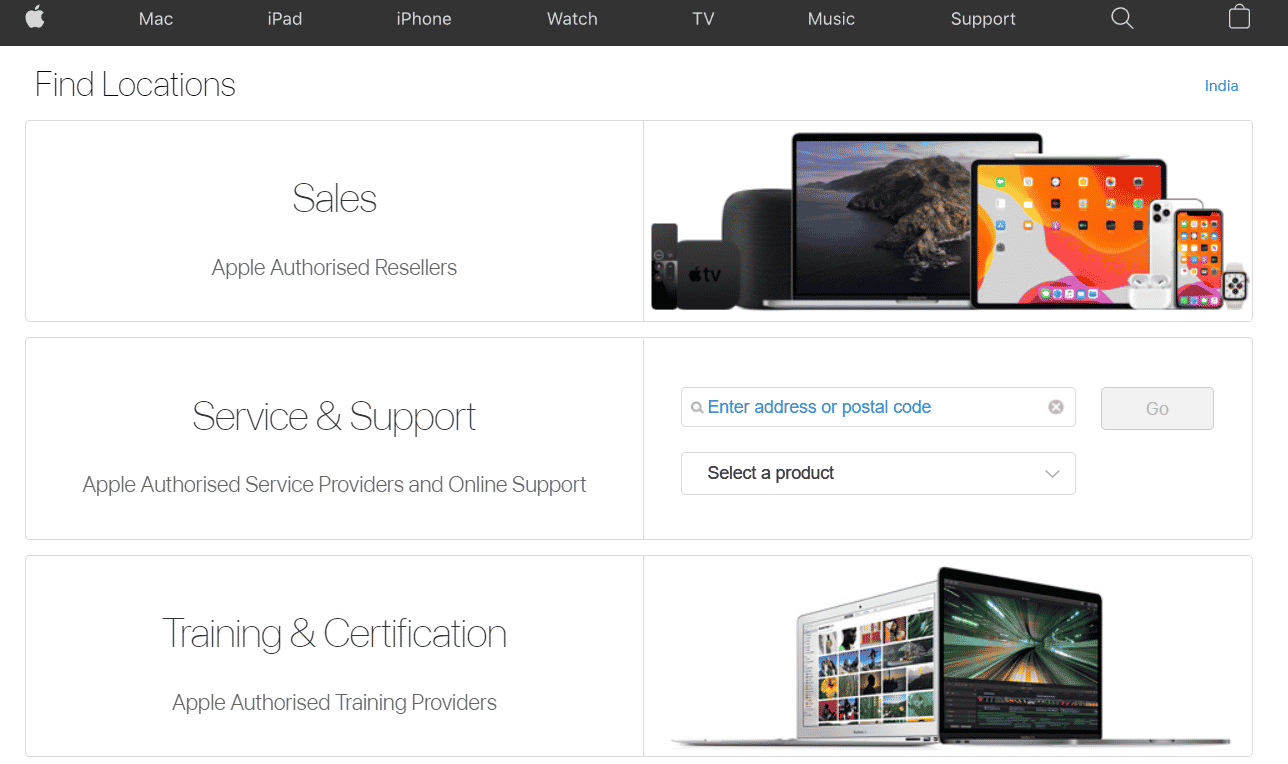
Task: Click the chevron arrow in the product selector
Action: 1052,474
